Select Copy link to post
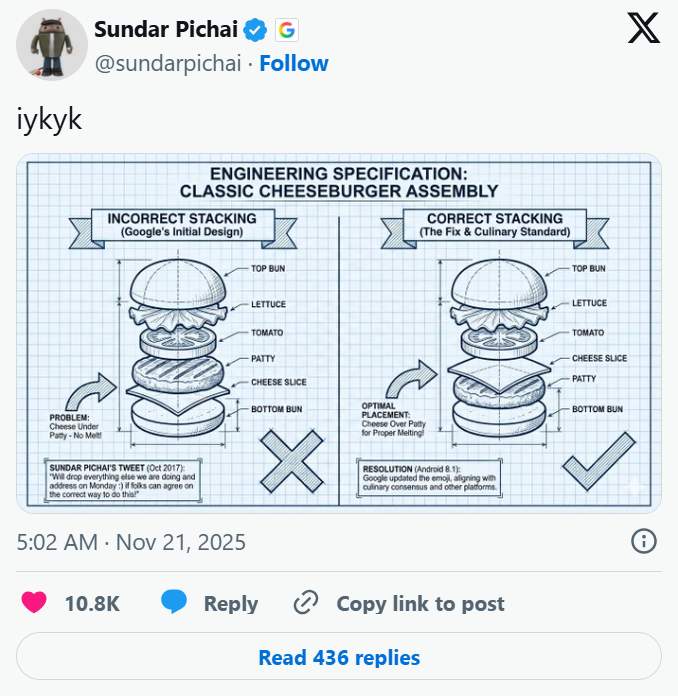The width and height of the screenshot is (678, 696). coord(420,603)
